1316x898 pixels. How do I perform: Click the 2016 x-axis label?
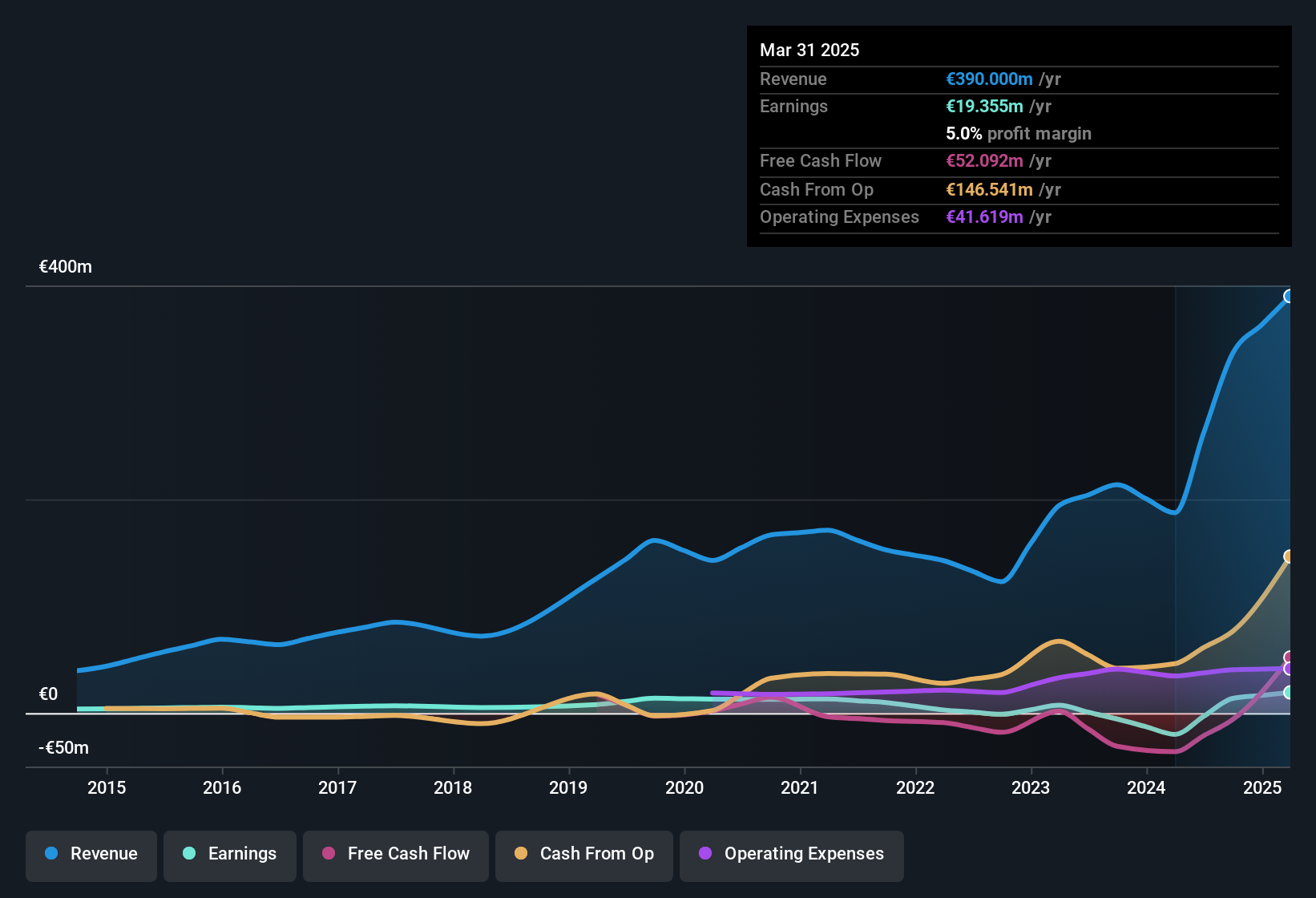(222, 787)
